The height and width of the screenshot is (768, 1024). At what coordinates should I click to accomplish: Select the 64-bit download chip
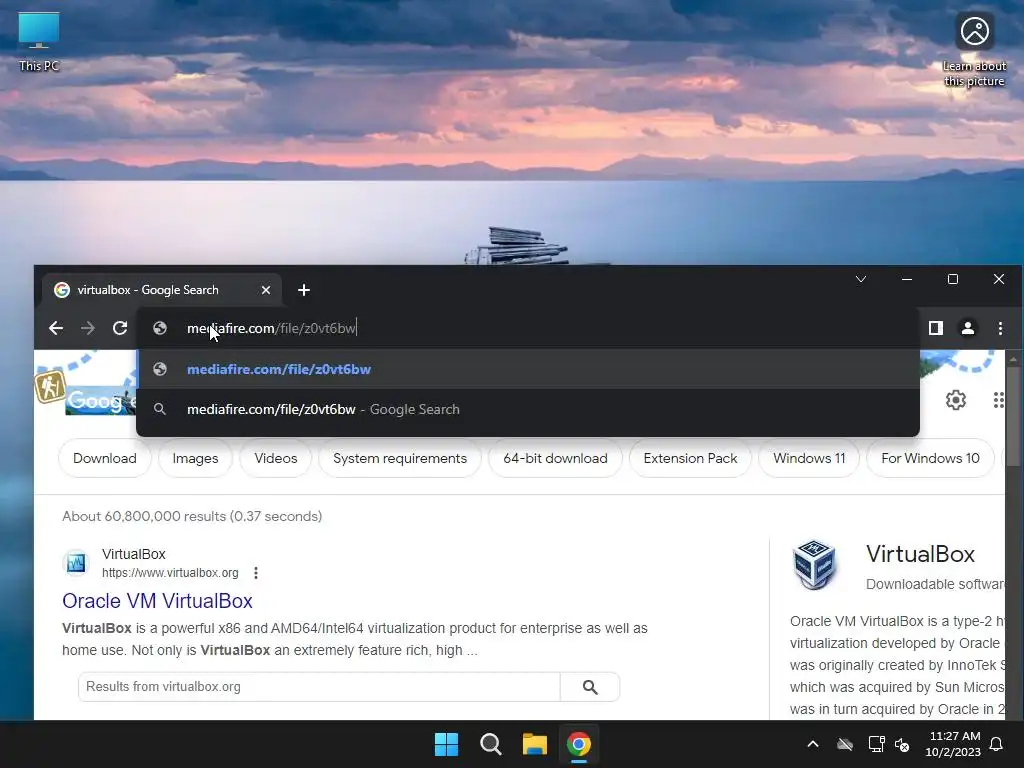pos(555,458)
